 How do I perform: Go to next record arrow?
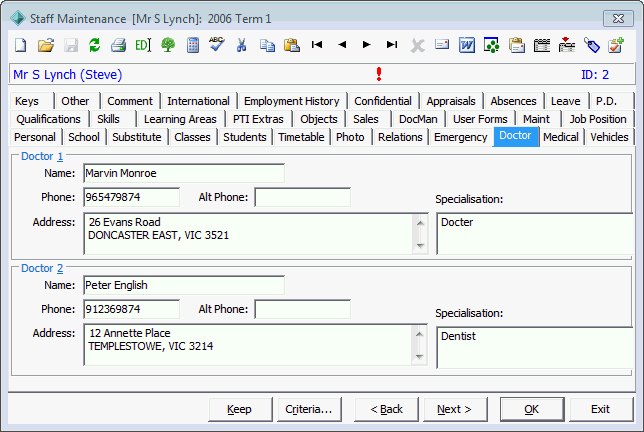pos(367,44)
